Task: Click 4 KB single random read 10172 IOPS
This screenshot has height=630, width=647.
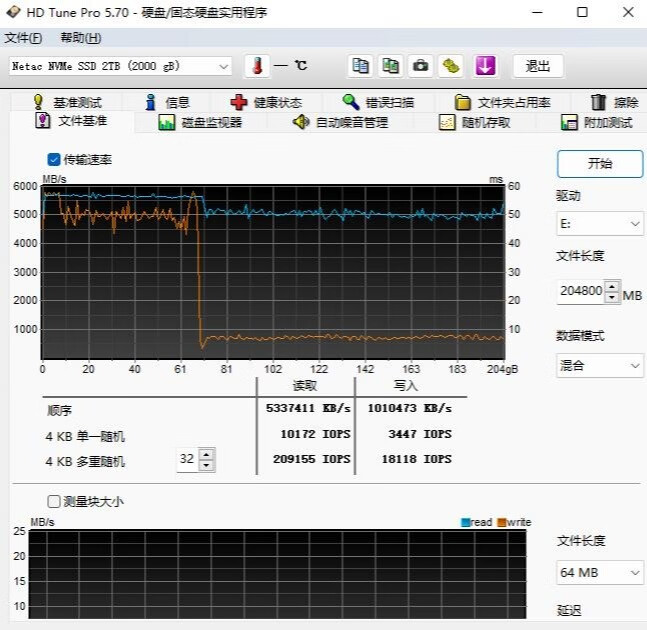Action: (315, 434)
